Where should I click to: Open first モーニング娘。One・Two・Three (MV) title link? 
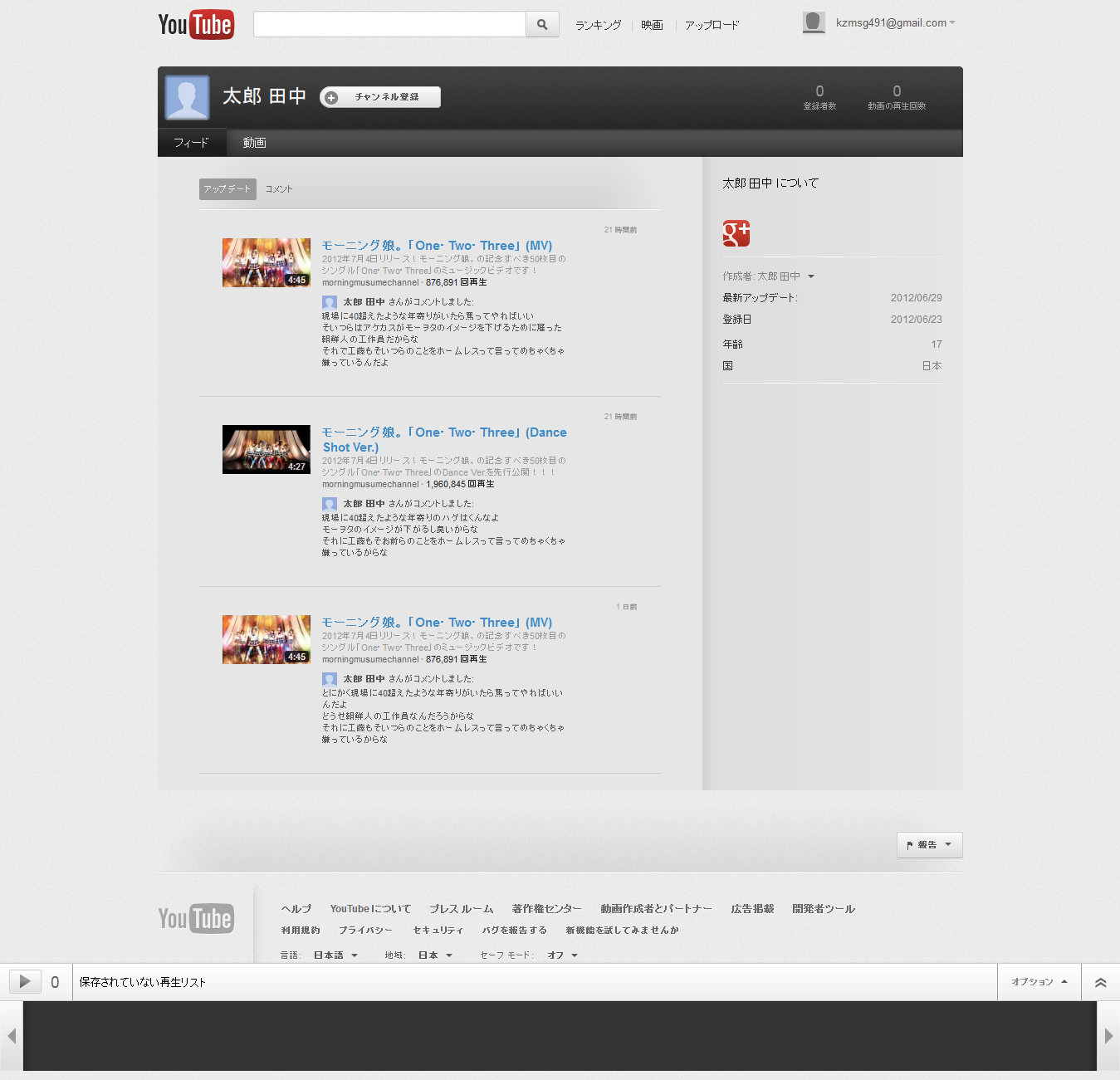(437, 246)
